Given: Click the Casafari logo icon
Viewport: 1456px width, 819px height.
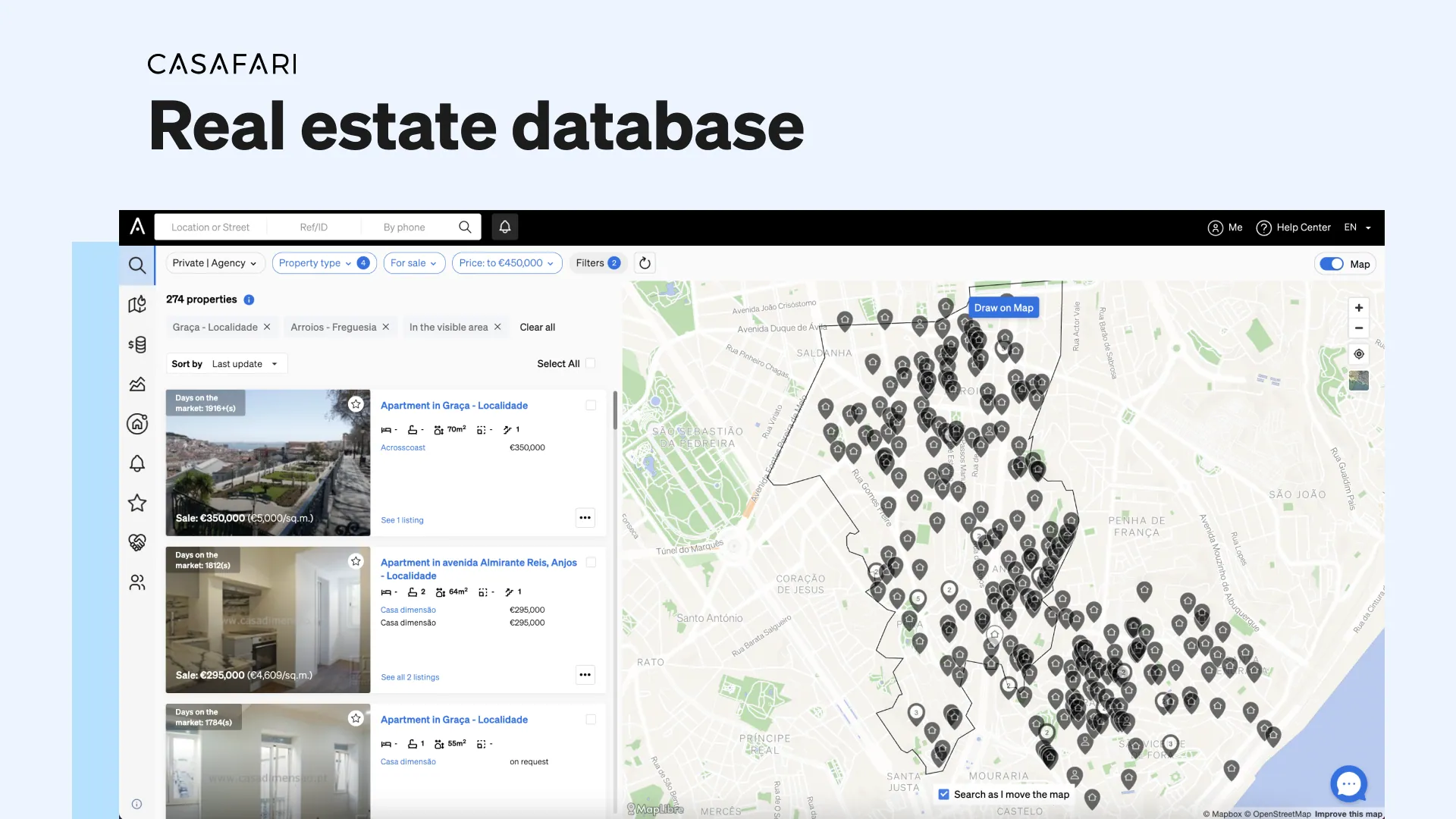Looking at the screenshot, I should tap(137, 227).
